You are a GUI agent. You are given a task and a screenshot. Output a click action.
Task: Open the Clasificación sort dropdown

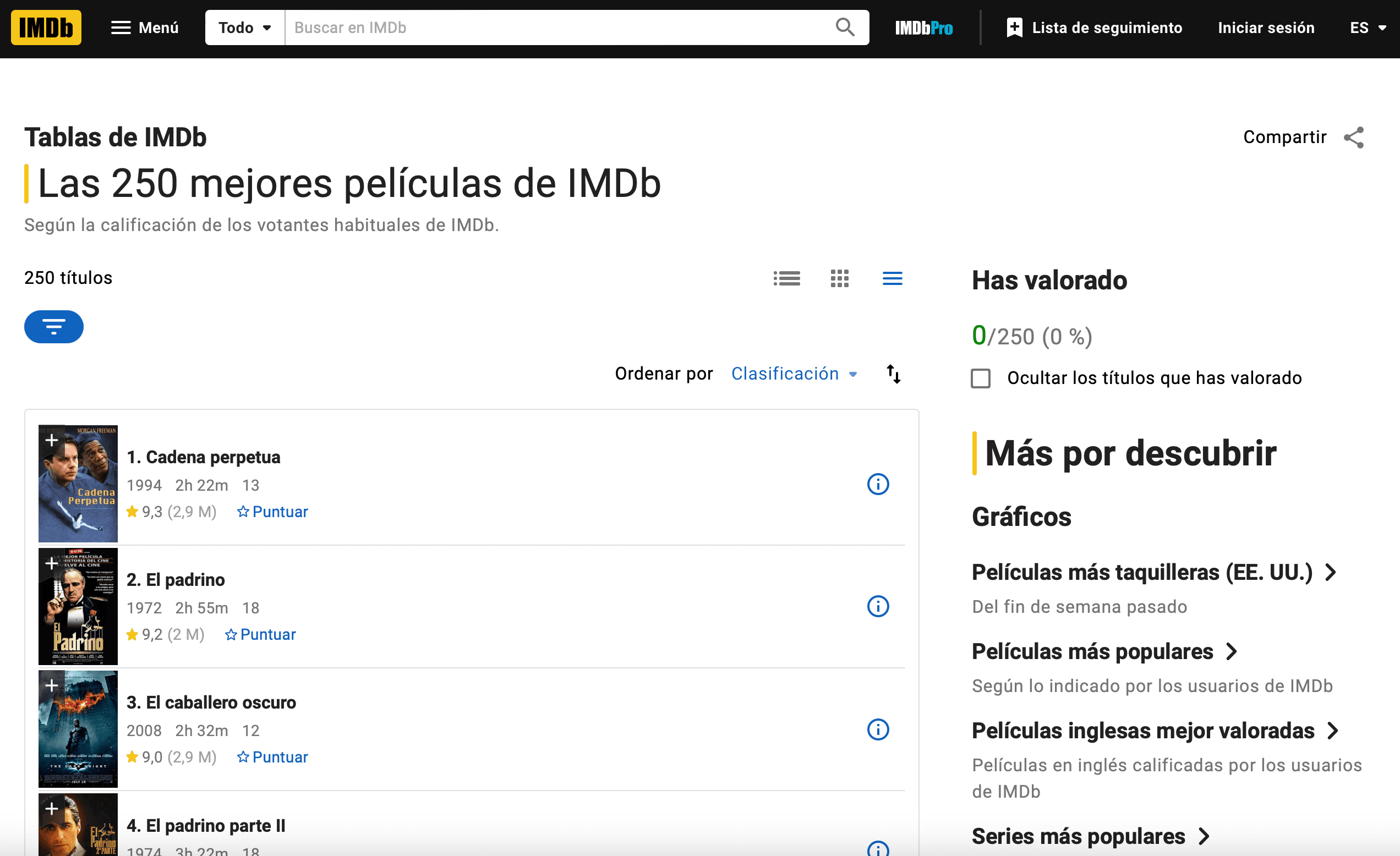point(794,374)
